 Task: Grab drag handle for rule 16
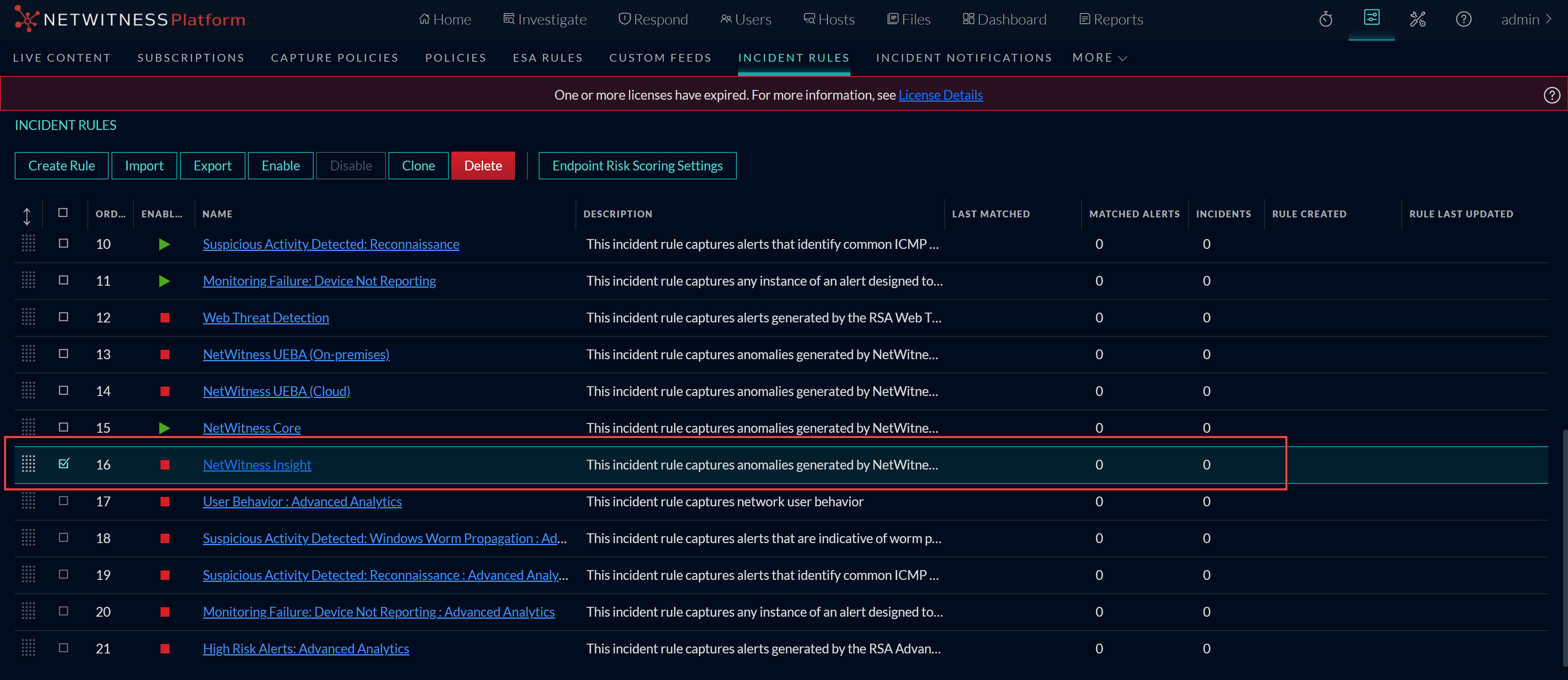(29, 464)
